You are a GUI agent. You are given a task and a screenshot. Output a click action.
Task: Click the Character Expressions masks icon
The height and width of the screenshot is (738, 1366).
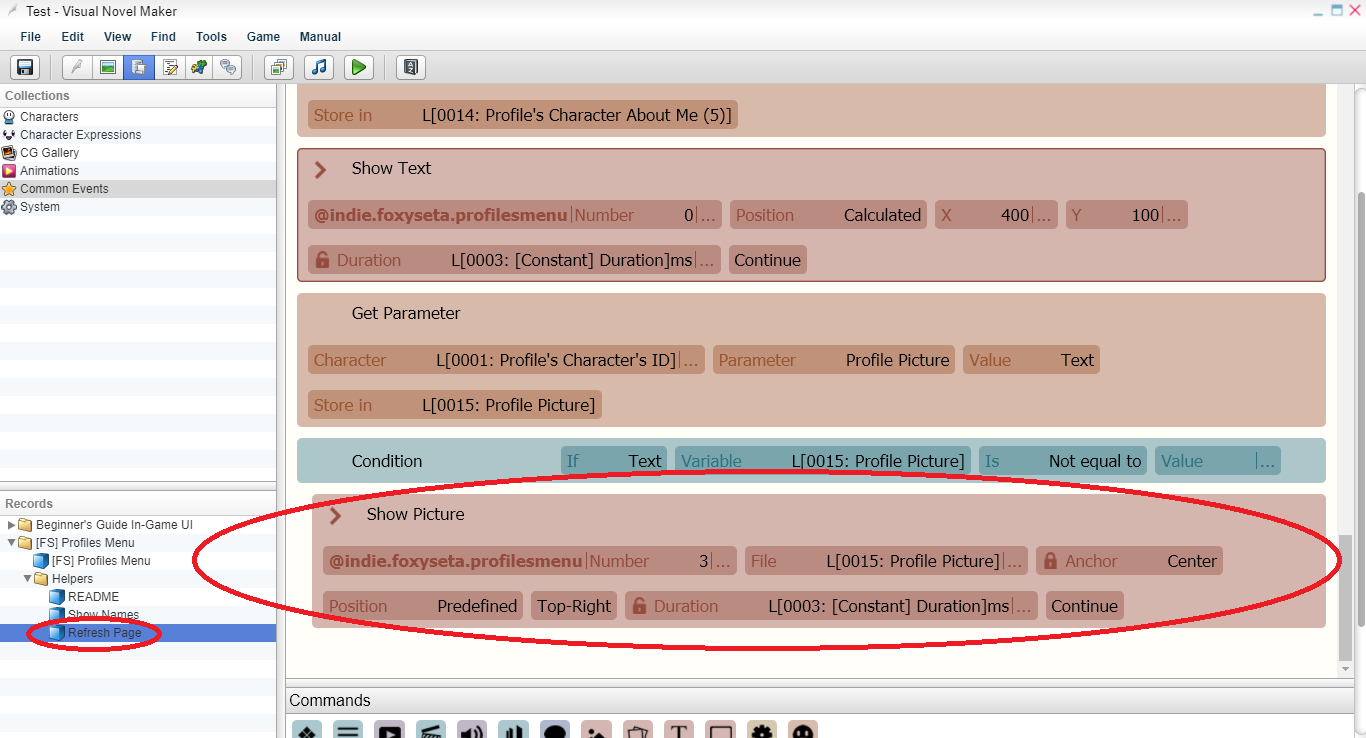click(10, 135)
